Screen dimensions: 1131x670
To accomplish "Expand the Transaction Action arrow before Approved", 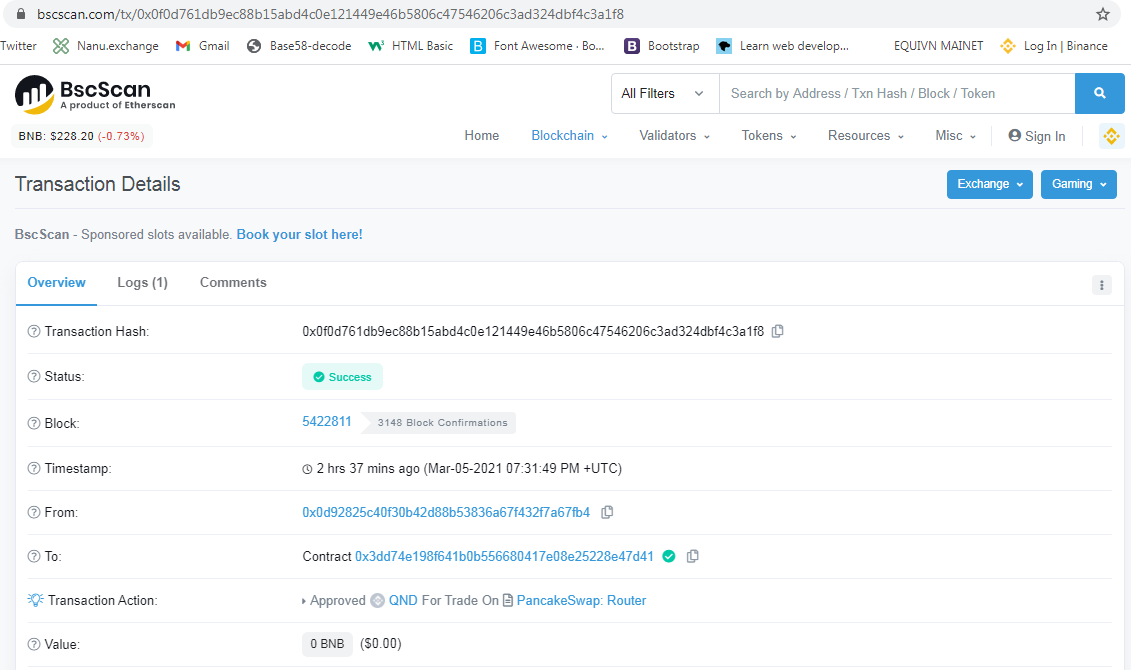I will coord(304,601).
